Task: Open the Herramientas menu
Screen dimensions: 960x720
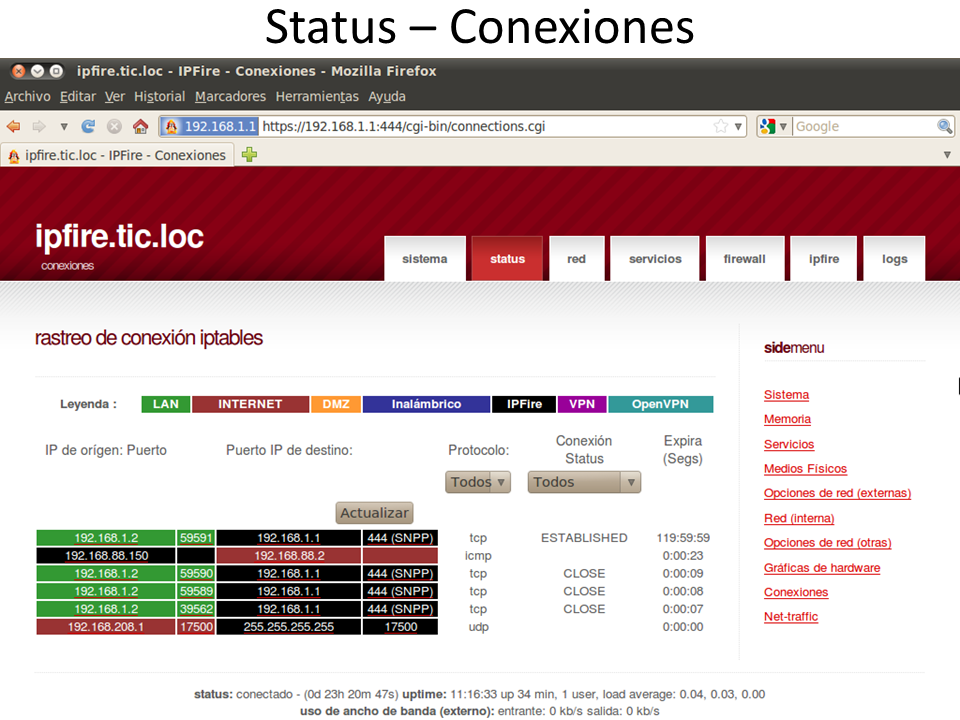Action: pos(316,97)
